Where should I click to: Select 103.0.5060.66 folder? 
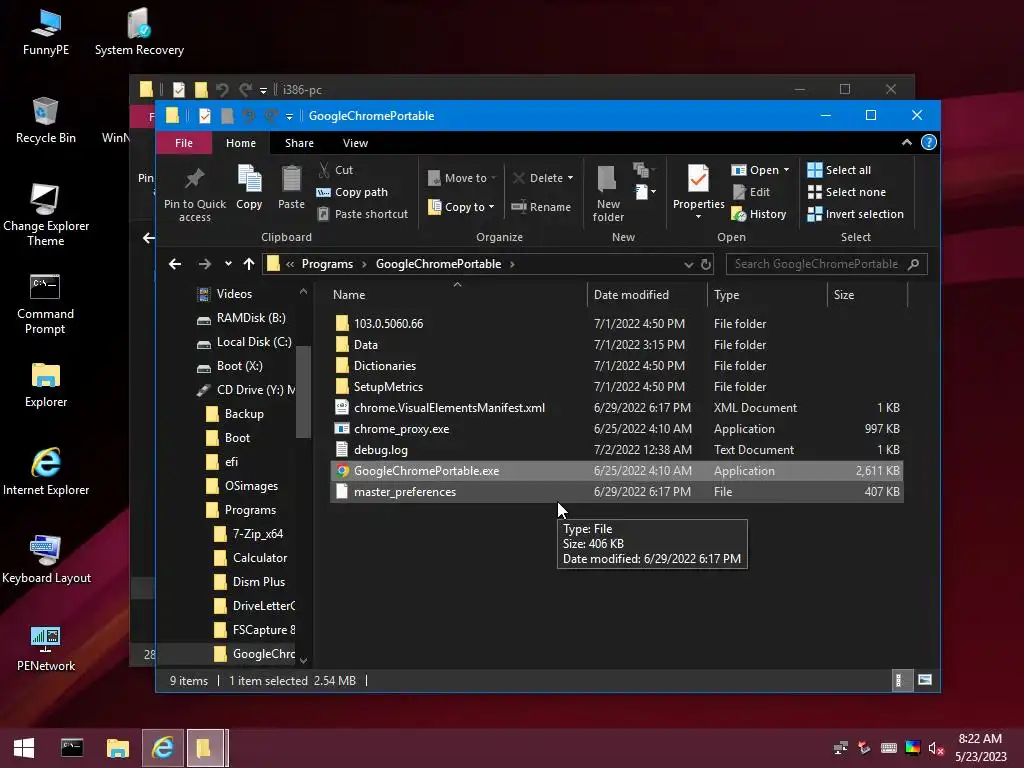617,323
